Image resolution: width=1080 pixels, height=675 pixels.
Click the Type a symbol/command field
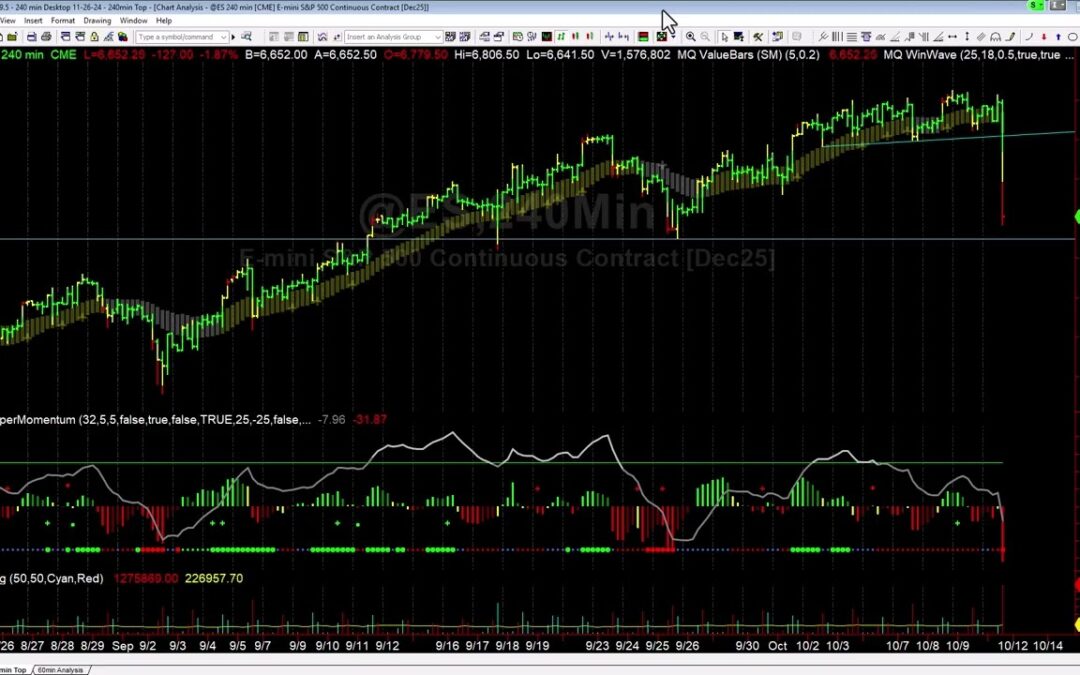click(x=175, y=37)
